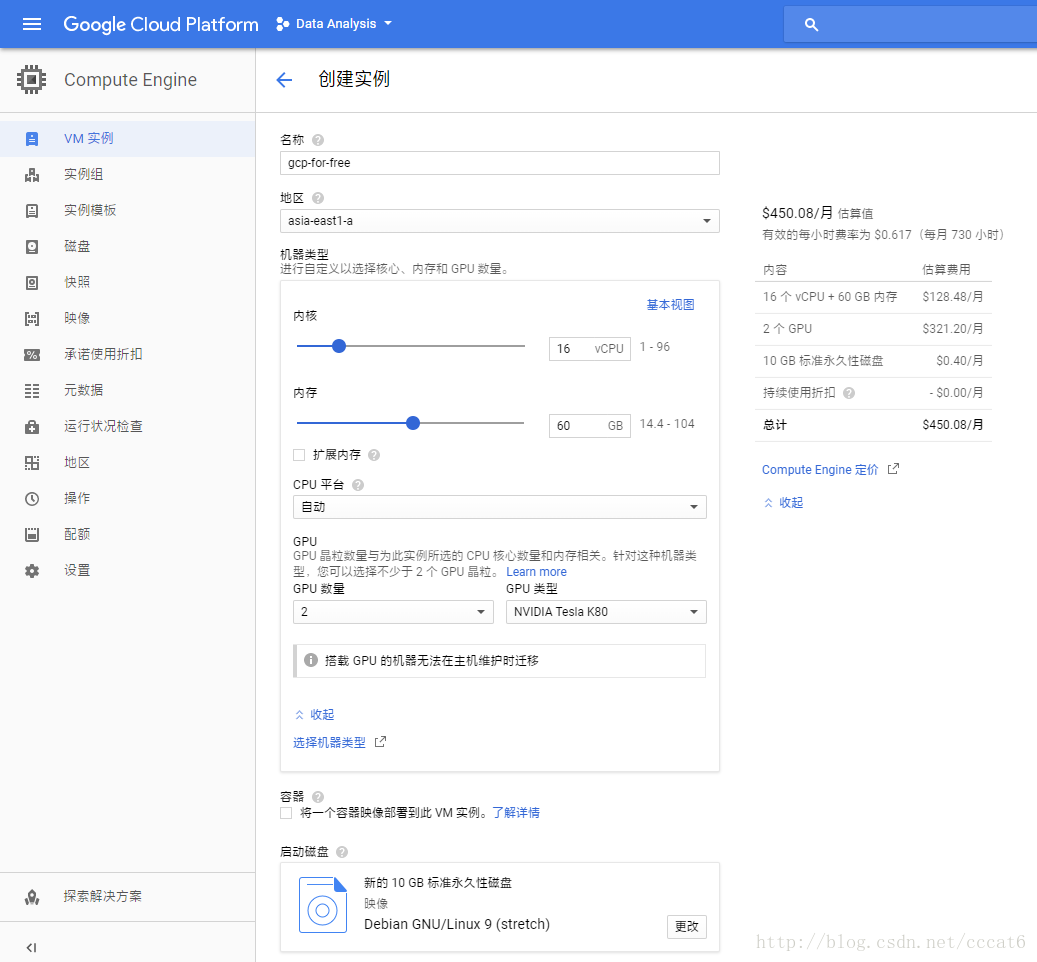This screenshot has width=1037, height=962.
Task: Click the GPU Learn more link
Action: pyautogui.click(x=536, y=572)
